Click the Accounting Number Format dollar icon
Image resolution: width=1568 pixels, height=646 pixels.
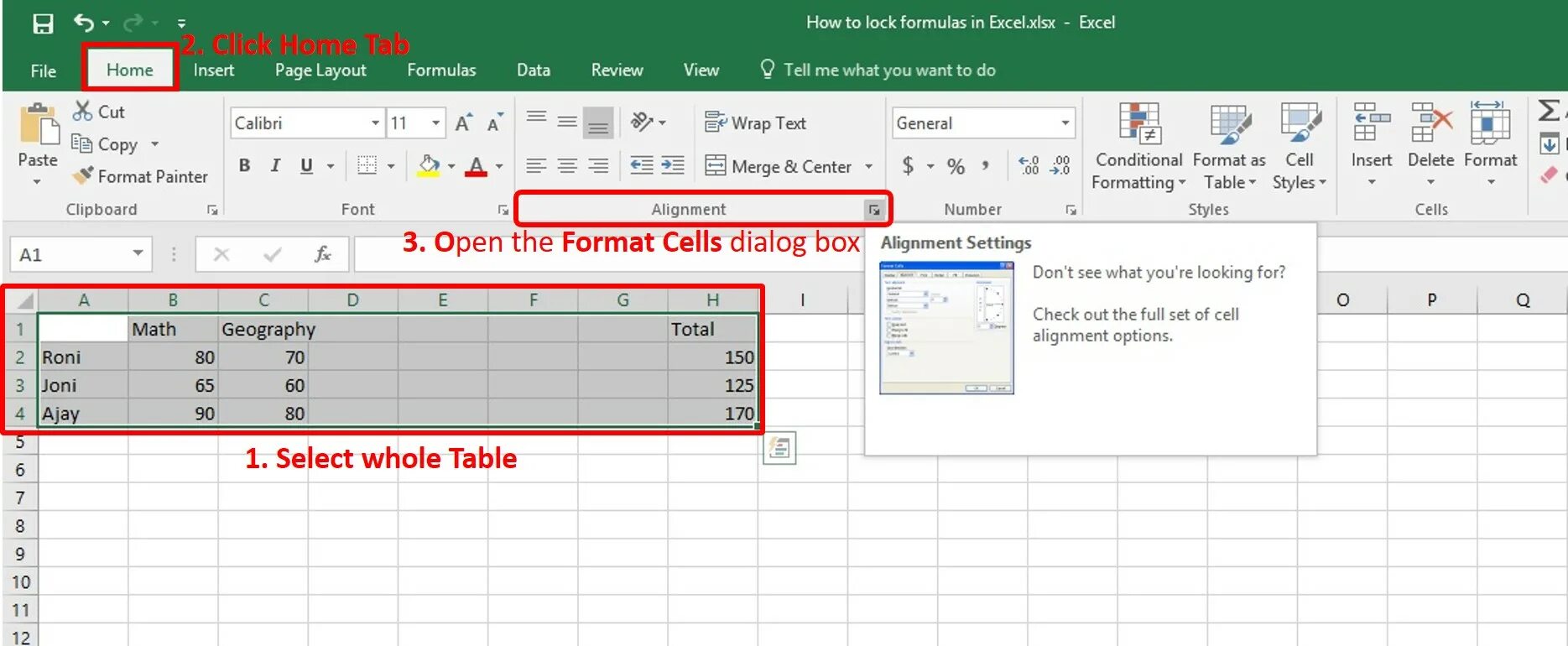point(908,166)
